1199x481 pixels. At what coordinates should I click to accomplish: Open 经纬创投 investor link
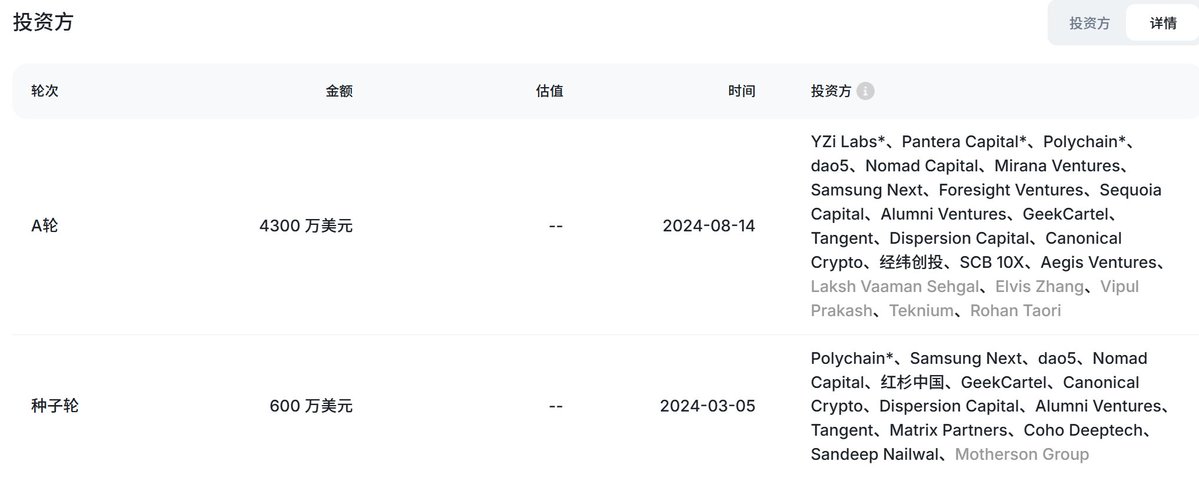point(911,262)
